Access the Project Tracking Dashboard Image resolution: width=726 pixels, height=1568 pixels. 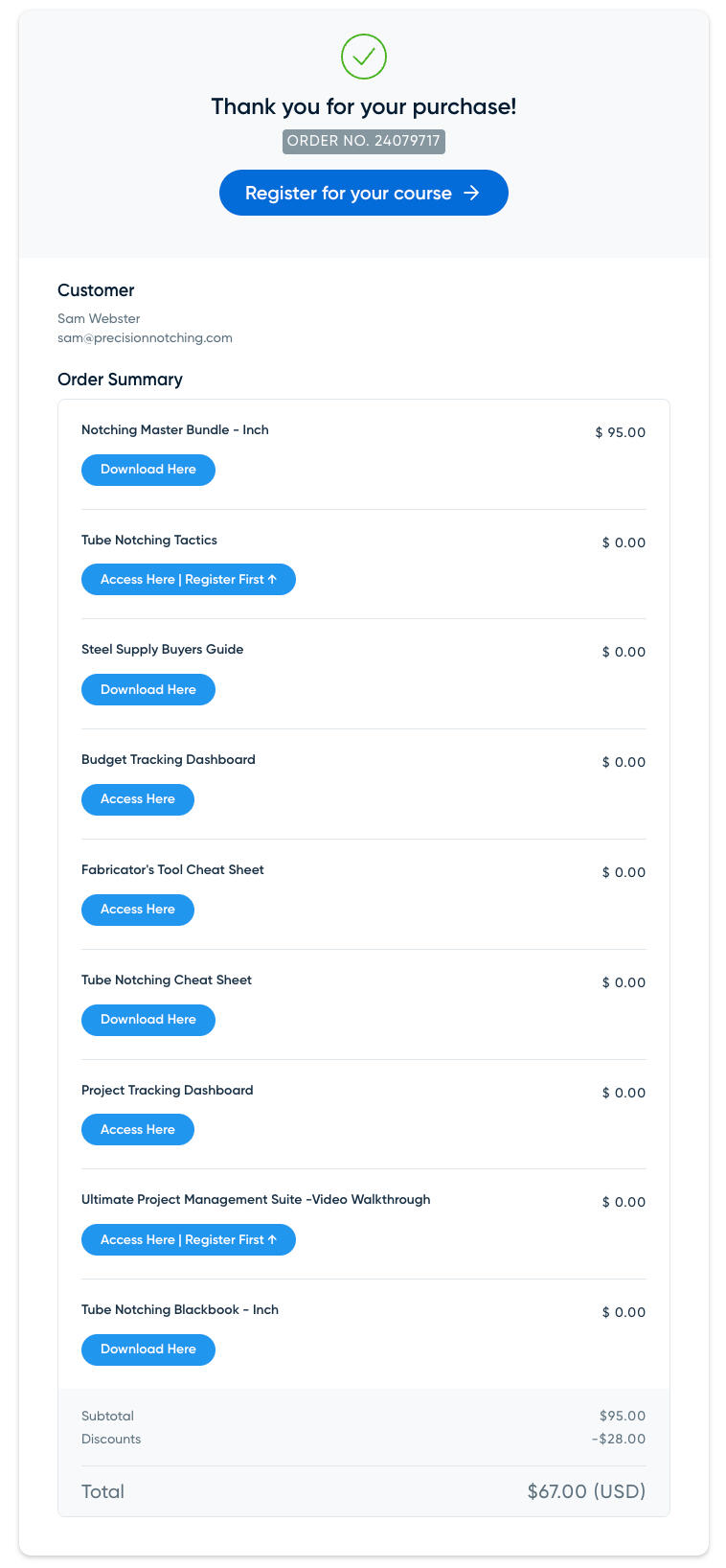(x=138, y=1130)
